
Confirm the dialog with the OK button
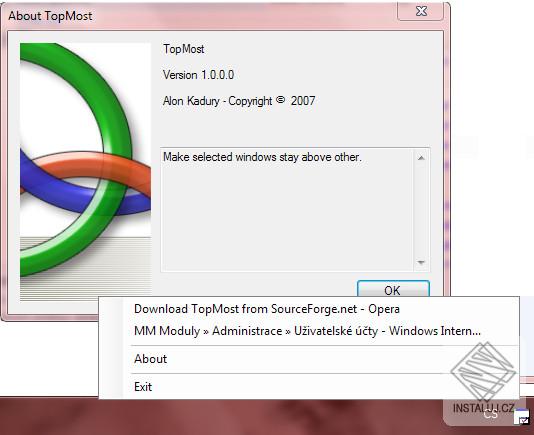[393, 289]
